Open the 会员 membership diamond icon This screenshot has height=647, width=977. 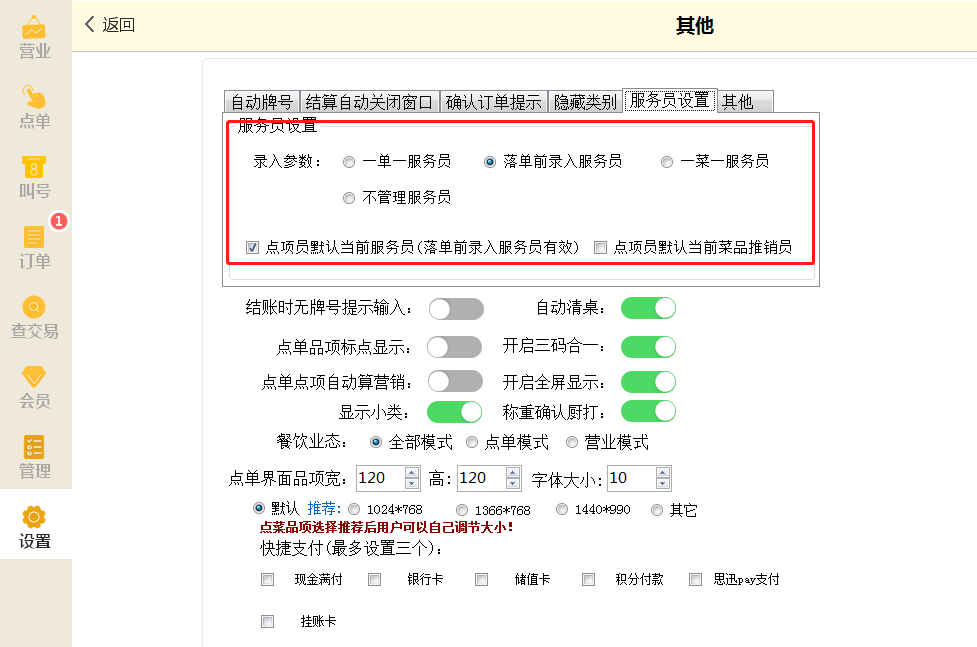point(34,378)
